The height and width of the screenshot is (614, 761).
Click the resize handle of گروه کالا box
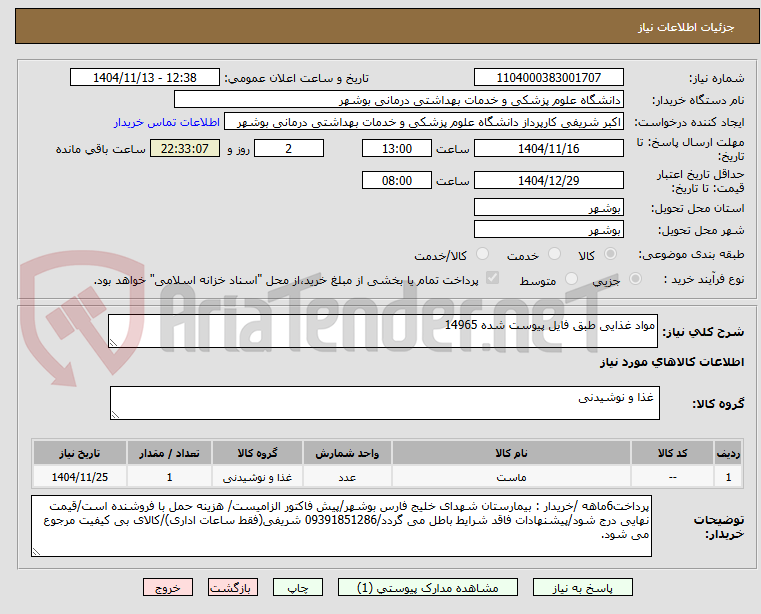coord(115,415)
